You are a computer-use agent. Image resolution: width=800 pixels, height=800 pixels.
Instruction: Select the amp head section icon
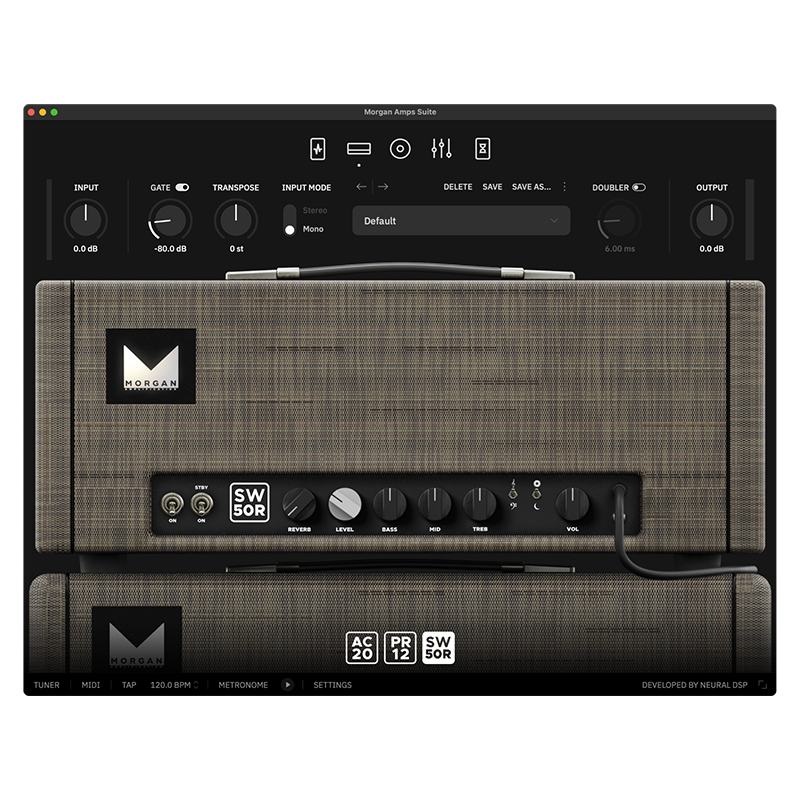[x=359, y=148]
